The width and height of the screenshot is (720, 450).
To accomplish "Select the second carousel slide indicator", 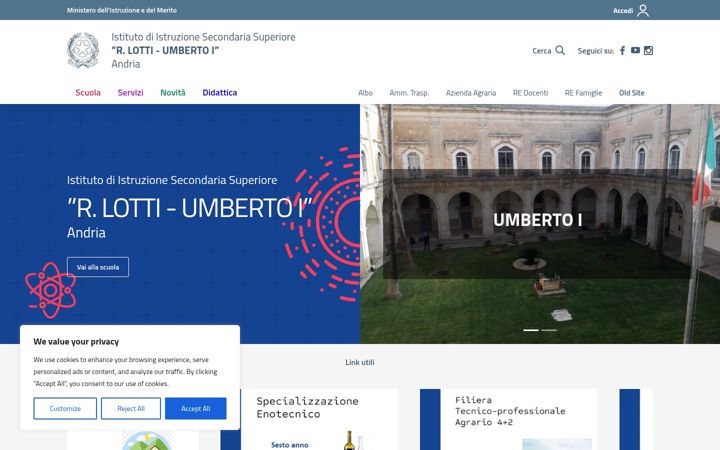I will point(549,330).
